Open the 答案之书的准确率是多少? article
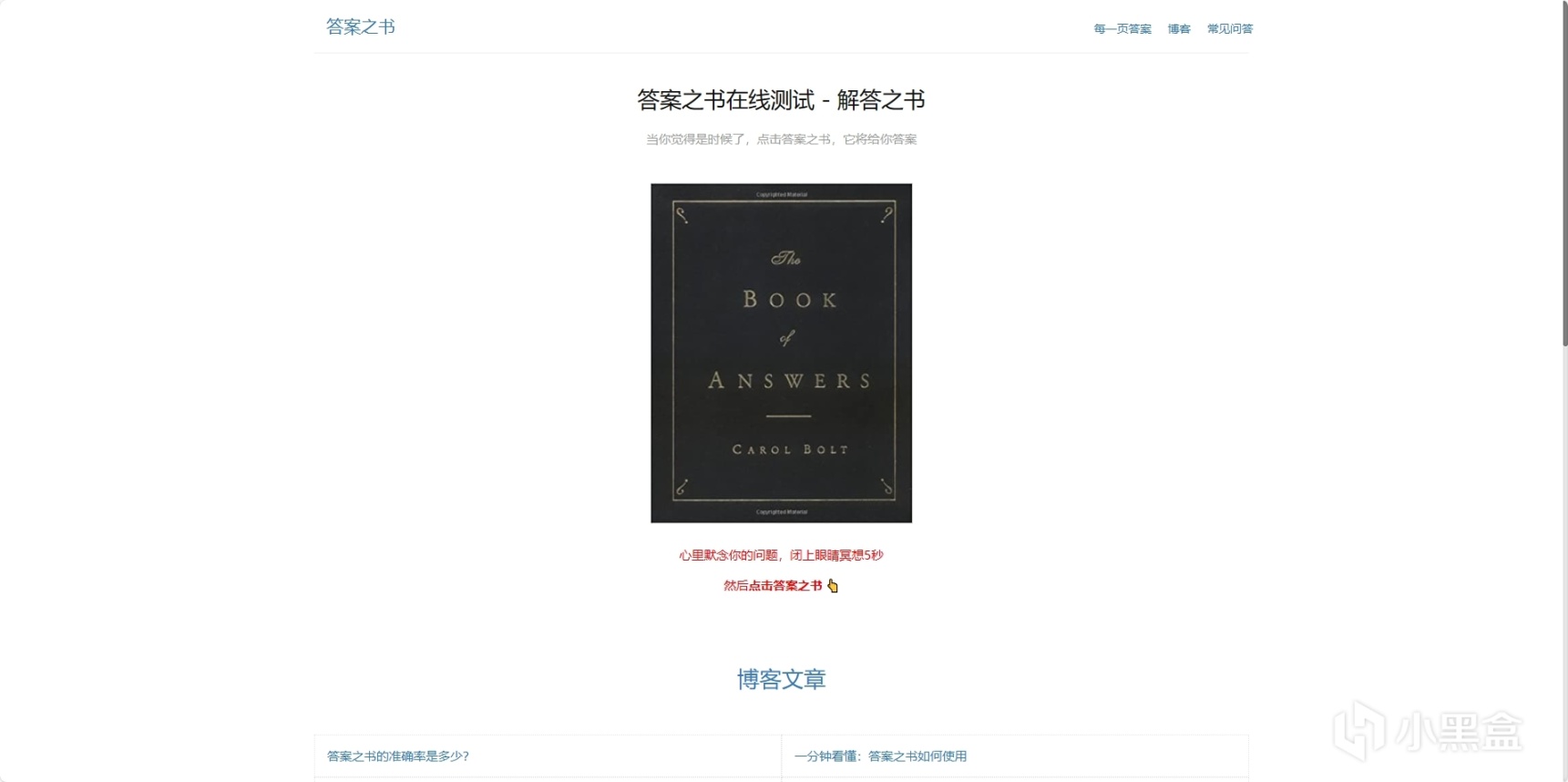The image size is (1568, 782). (x=397, y=756)
